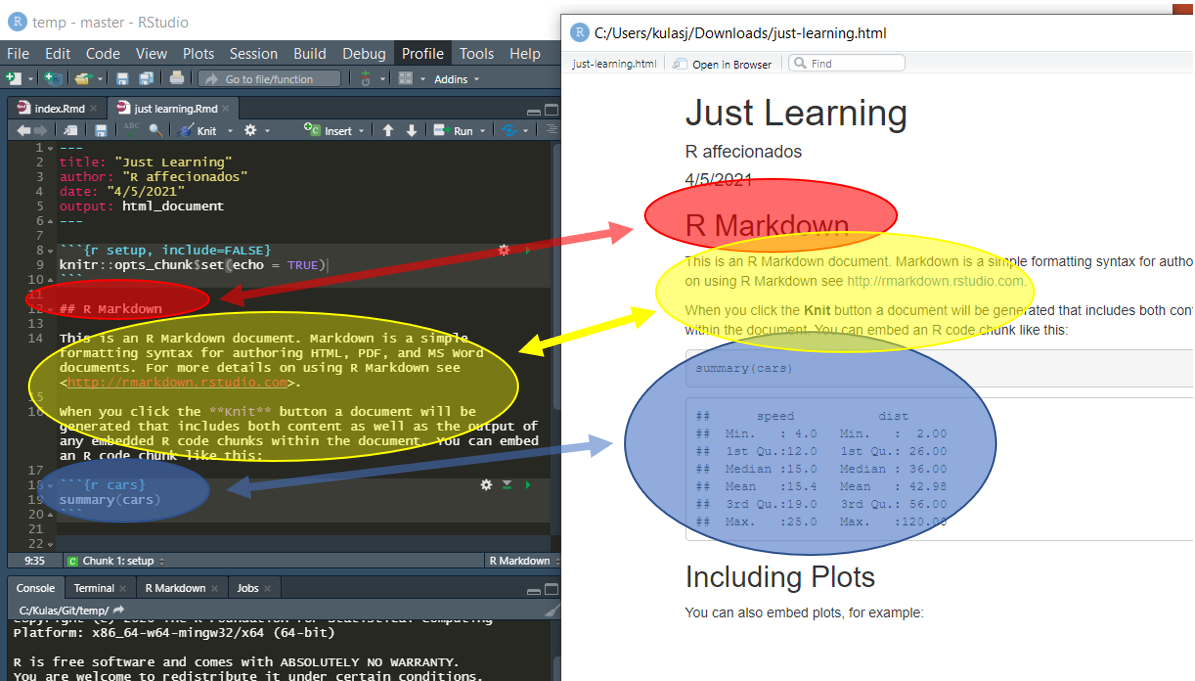Open options gear for cars chunk
Screen dimensions: 1195x681
coord(486,484)
